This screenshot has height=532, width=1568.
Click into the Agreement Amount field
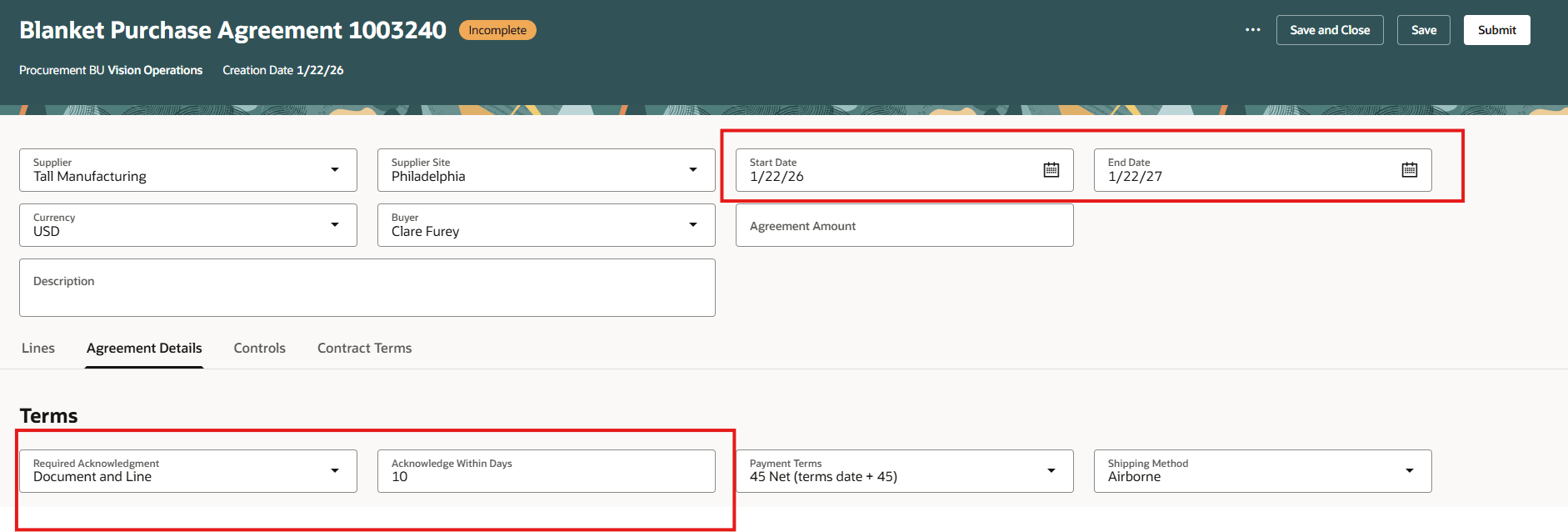(905, 225)
